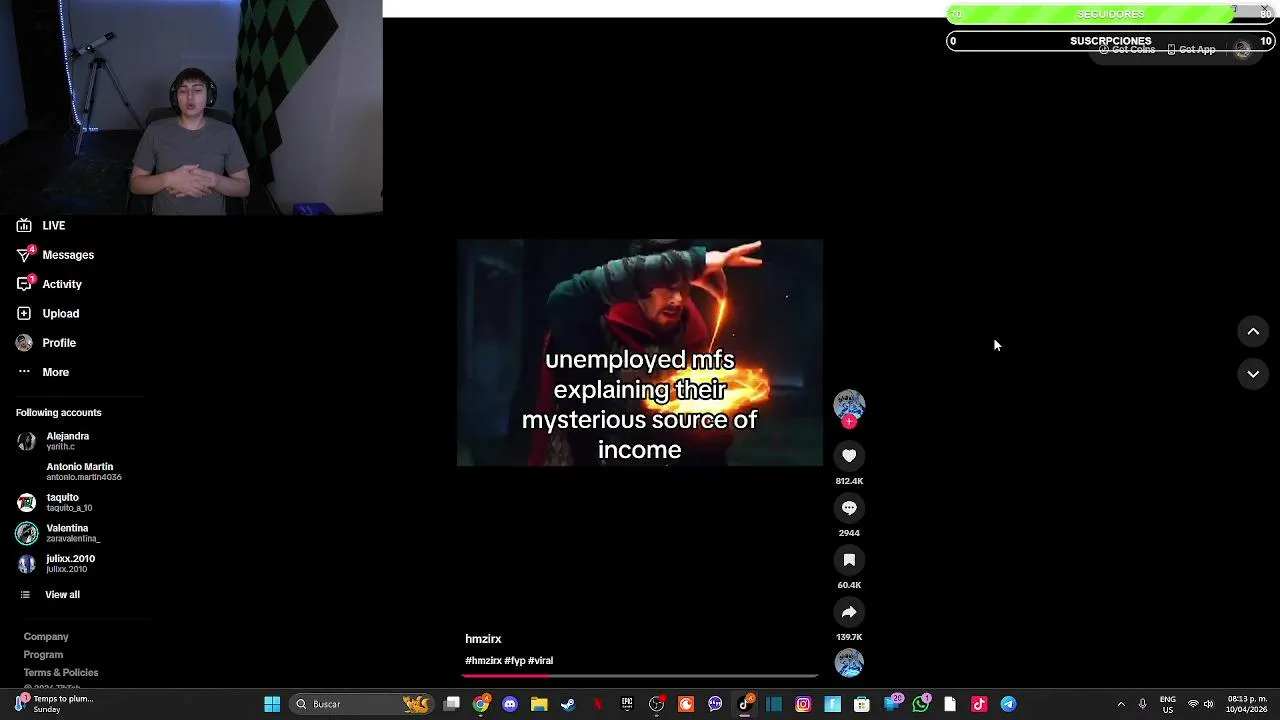1280x720 pixels.
Task: Open Steam from taskbar
Action: [x=568, y=704]
